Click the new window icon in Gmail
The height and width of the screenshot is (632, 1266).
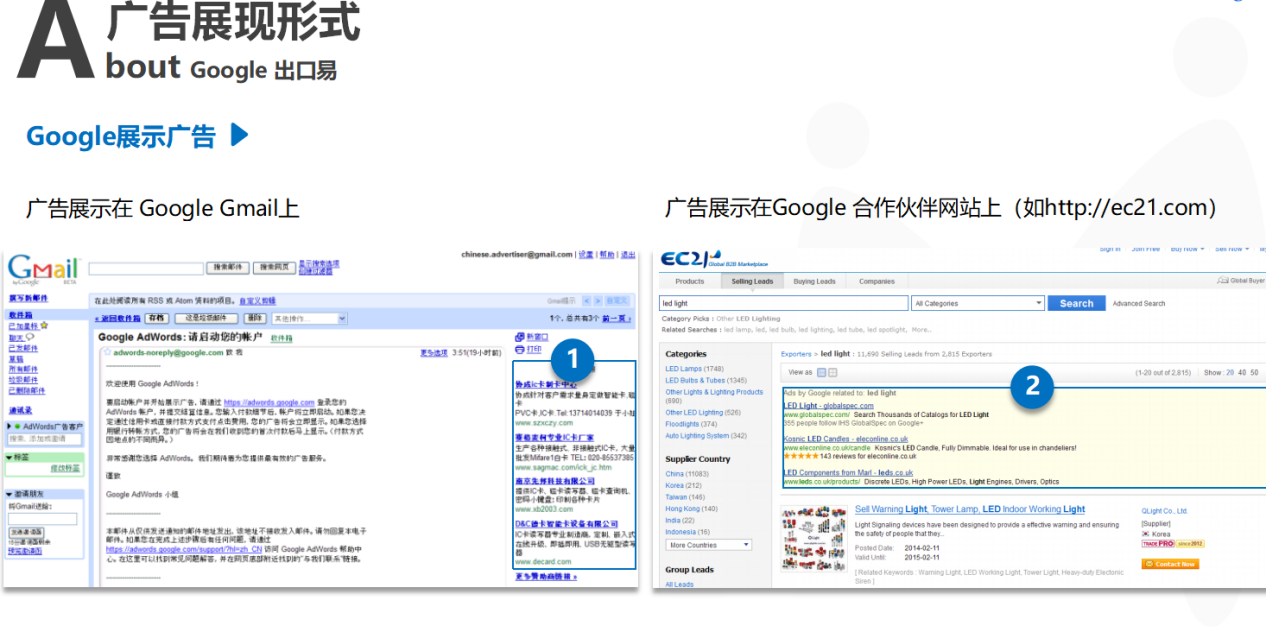pos(519,337)
